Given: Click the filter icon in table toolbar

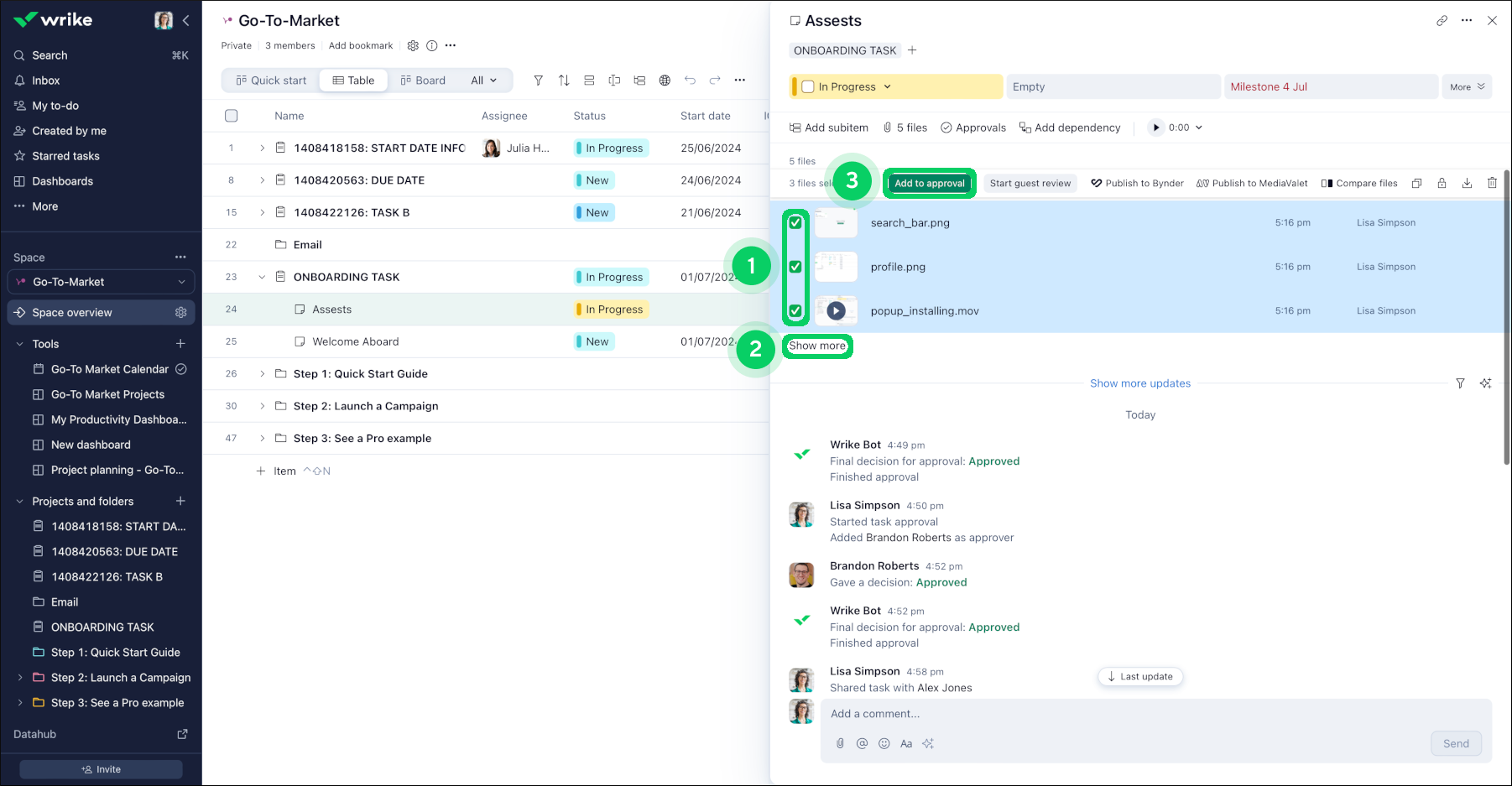Looking at the screenshot, I should point(538,81).
